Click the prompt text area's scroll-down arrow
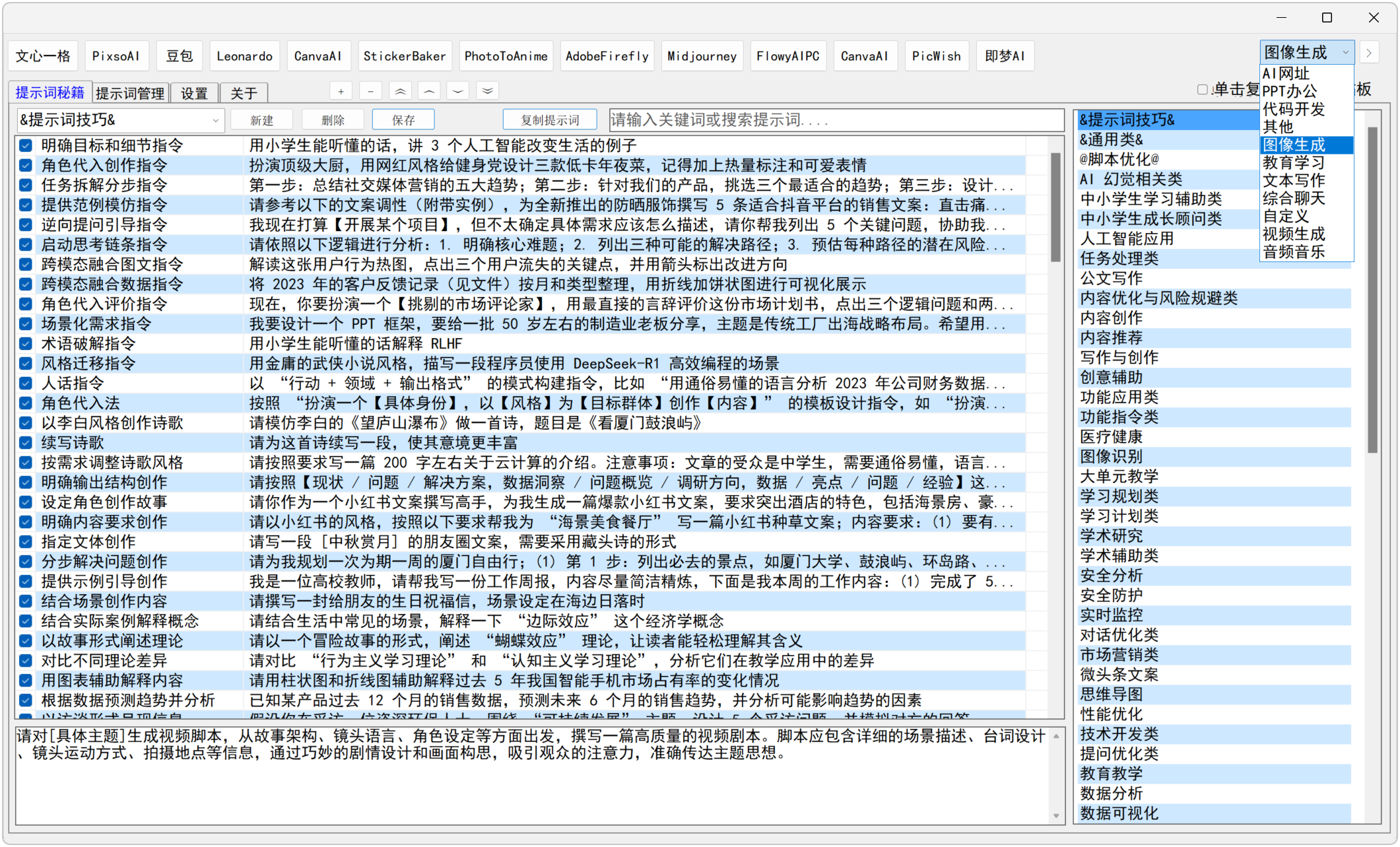1400x847 pixels. pyautogui.click(x=1056, y=816)
